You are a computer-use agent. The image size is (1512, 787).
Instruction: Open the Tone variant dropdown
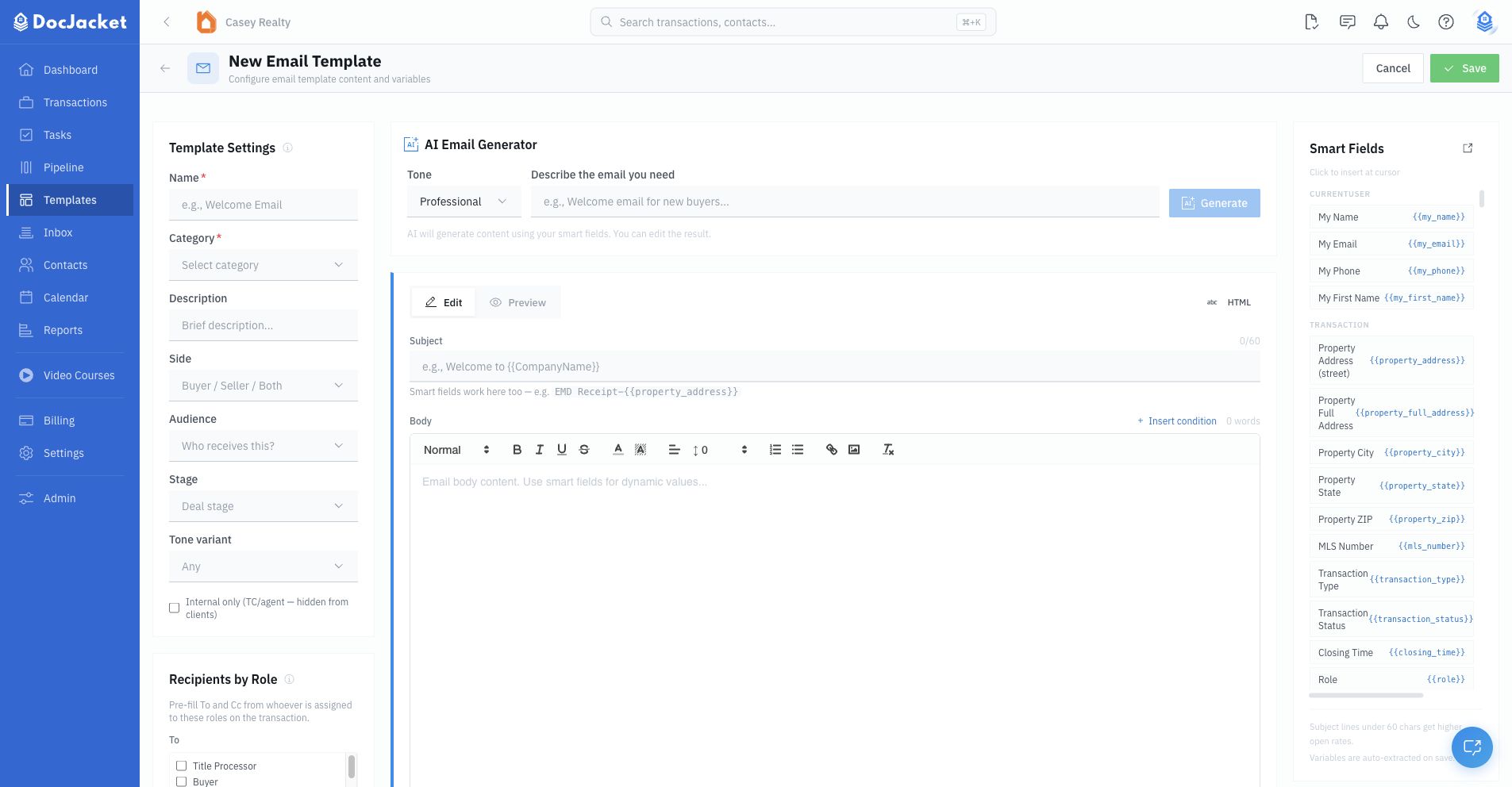click(x=264, y=566)
